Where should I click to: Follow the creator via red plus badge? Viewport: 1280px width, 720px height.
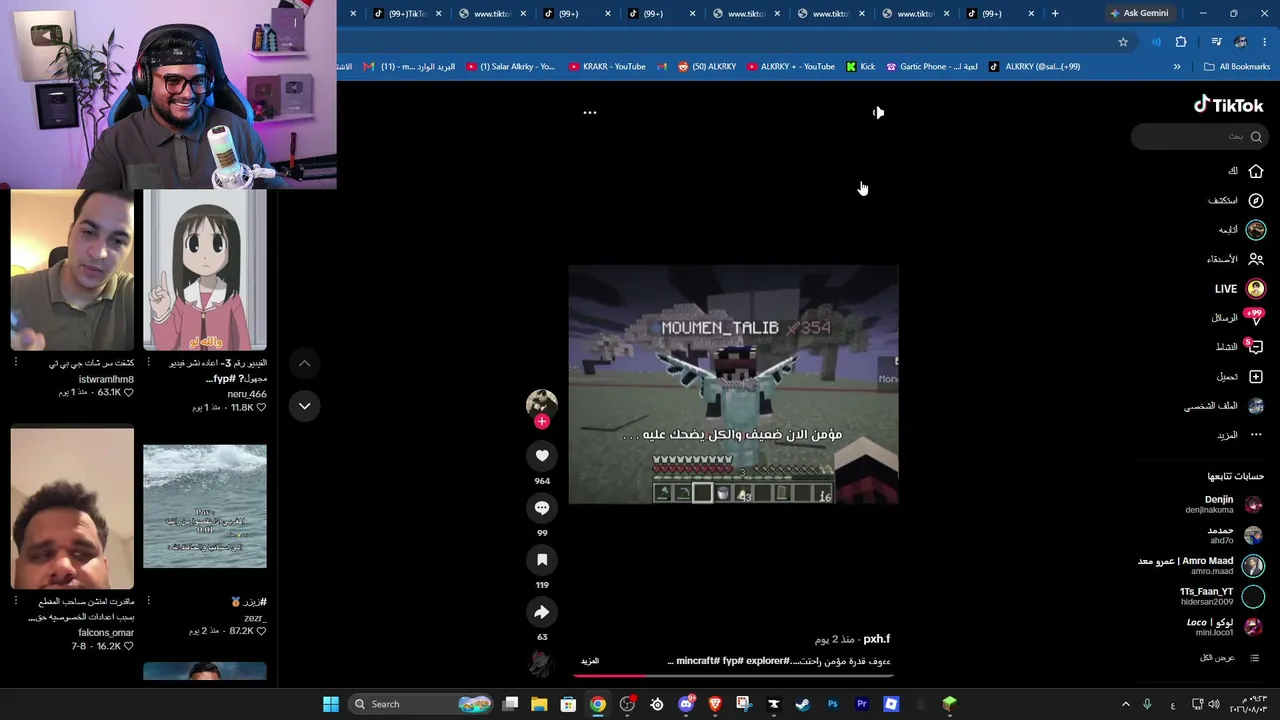(x=542, y=422)
